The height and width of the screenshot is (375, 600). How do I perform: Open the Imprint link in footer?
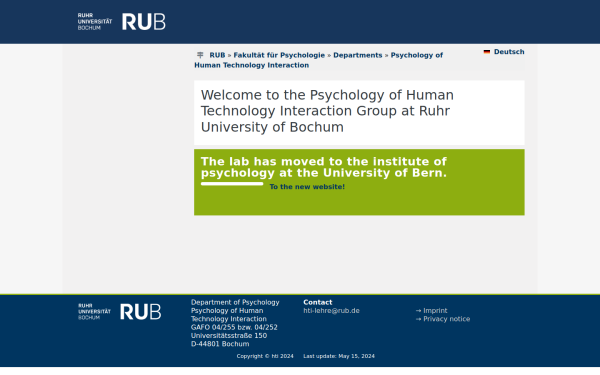(x=435, y=311)
